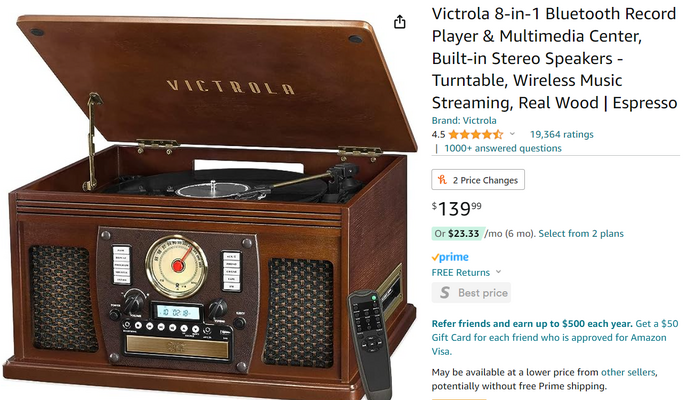Select from 2 plans link
686x400 pixels.
[x=581, y=234]
